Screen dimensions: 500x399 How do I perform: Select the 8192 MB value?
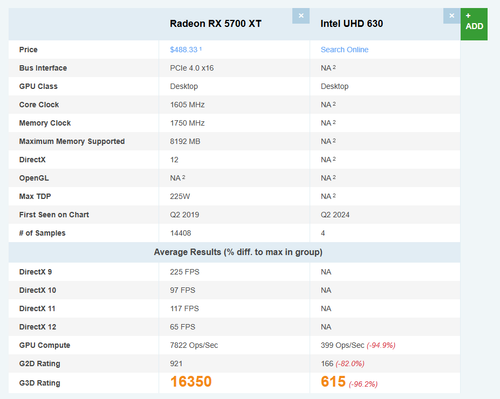[185, 141]
